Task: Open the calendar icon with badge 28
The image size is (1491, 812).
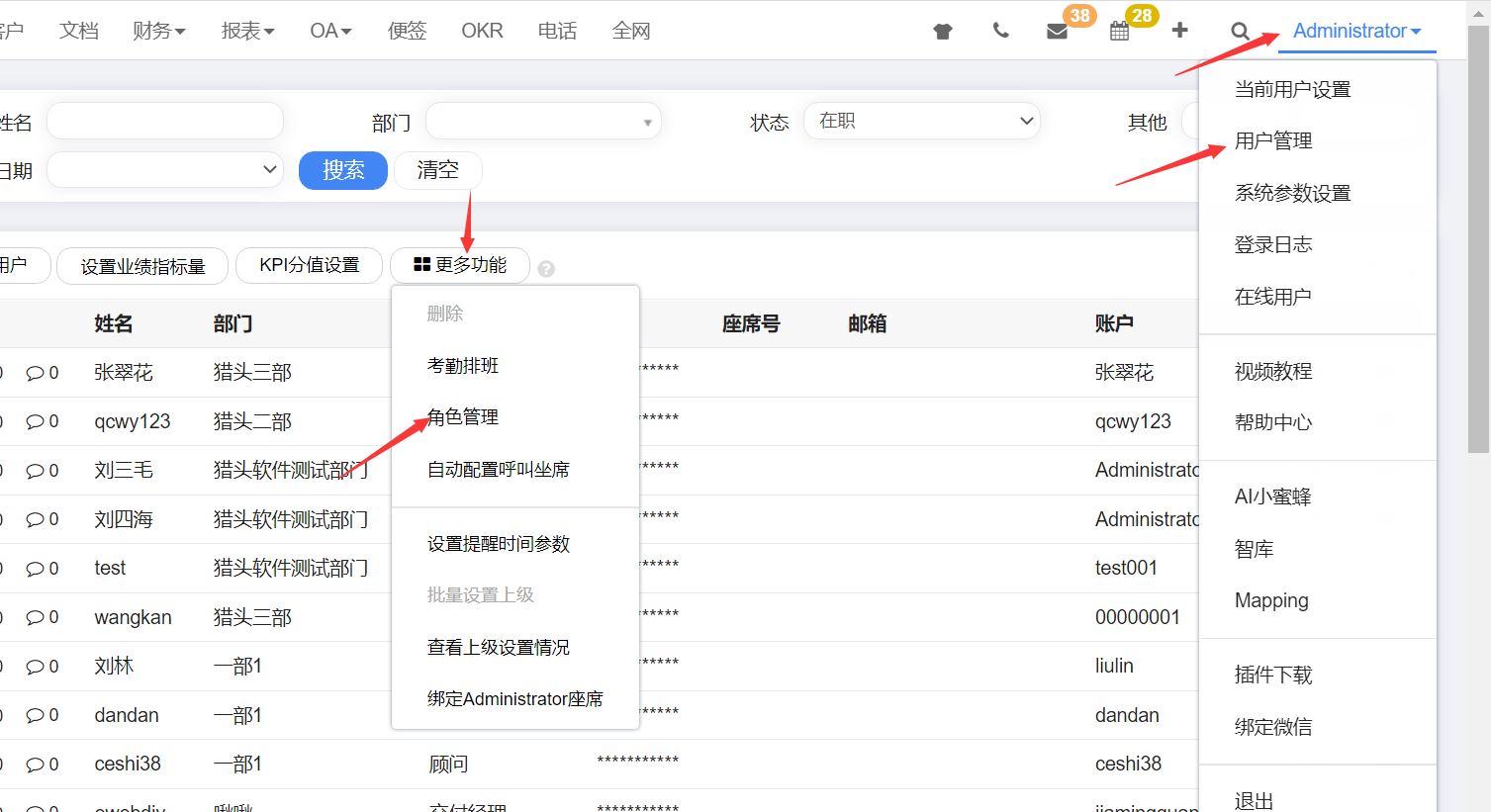Action: point(1119,31)
